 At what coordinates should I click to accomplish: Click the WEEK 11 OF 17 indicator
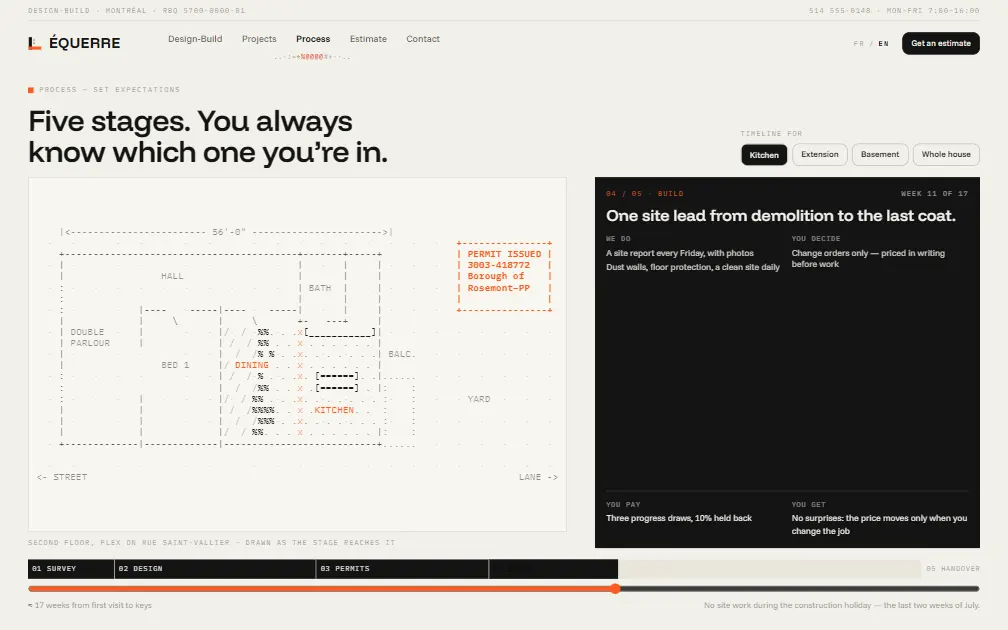[x=934, y=194]
